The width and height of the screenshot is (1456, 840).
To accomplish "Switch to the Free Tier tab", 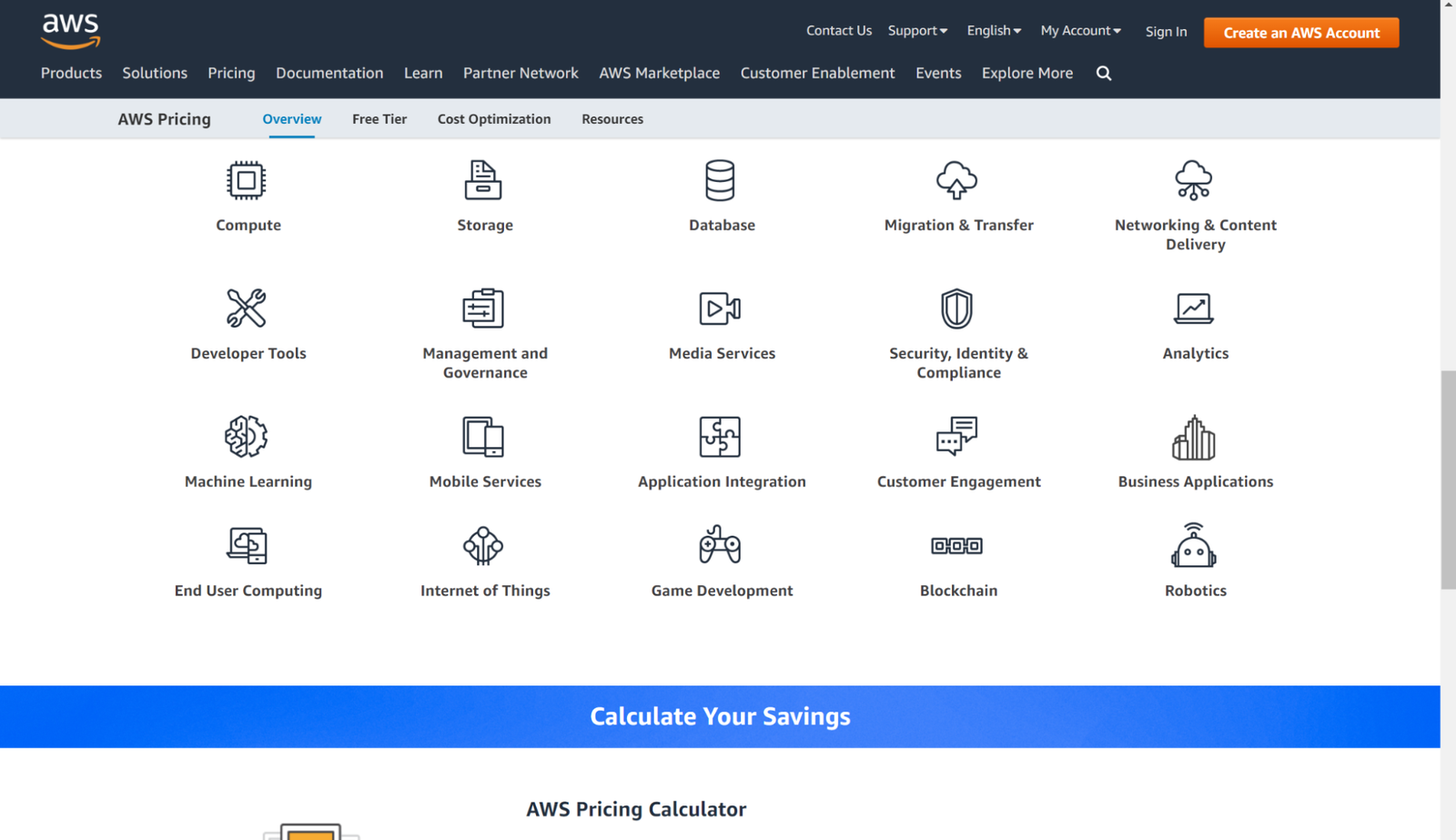I will (379, 119).
